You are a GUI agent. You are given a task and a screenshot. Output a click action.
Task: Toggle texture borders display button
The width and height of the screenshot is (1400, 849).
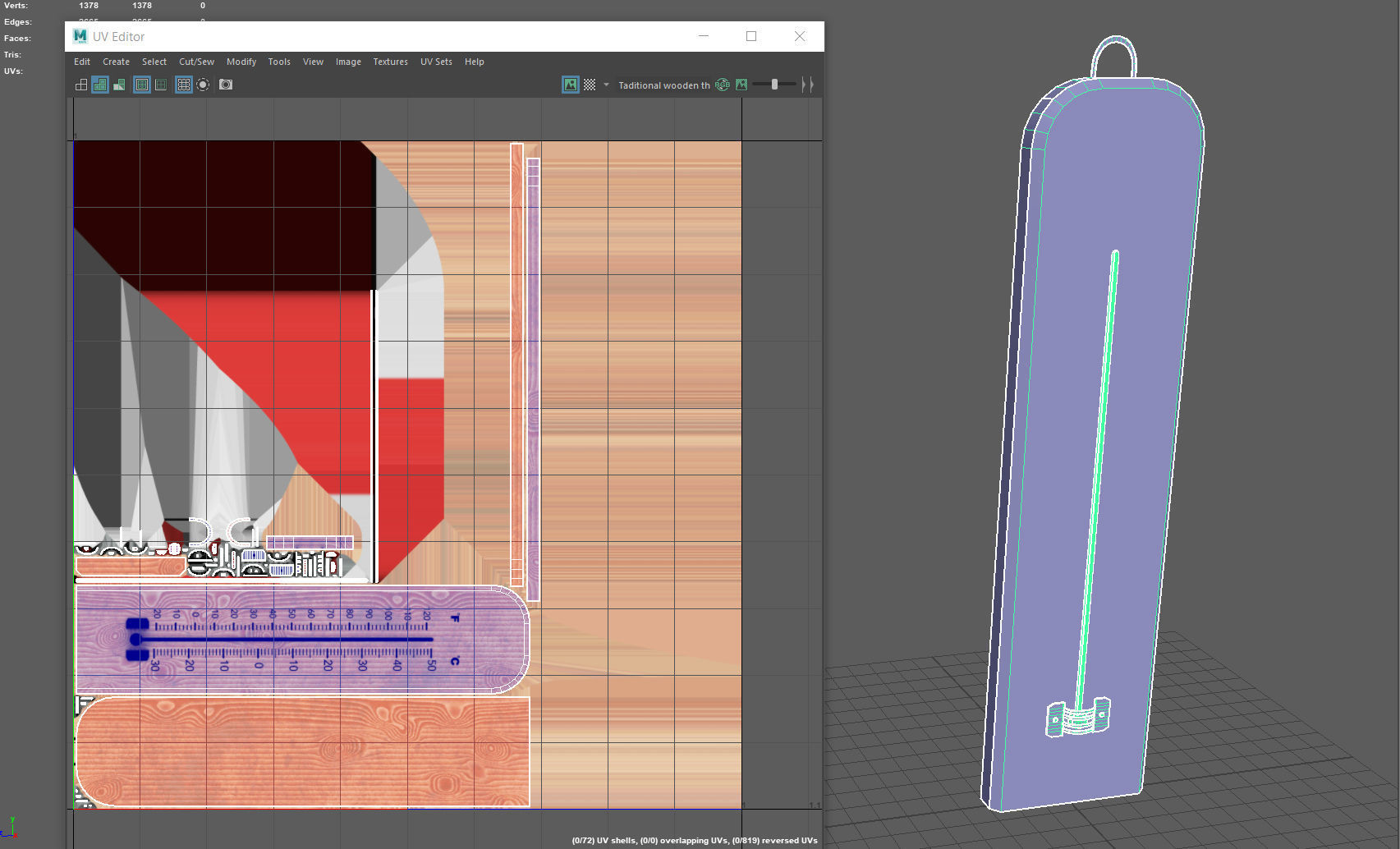[142, 85]
